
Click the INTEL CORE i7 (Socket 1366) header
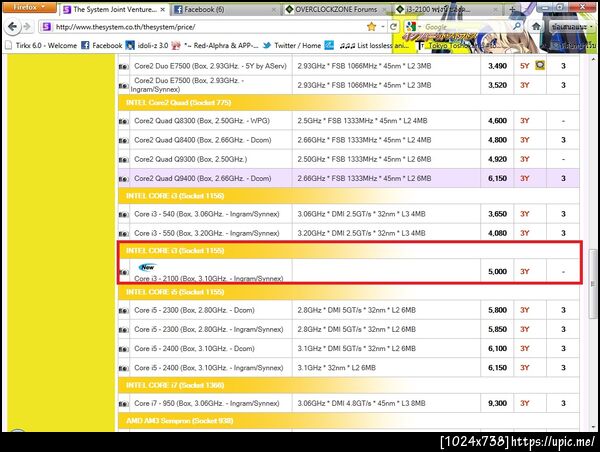click(x=175, y=385)
